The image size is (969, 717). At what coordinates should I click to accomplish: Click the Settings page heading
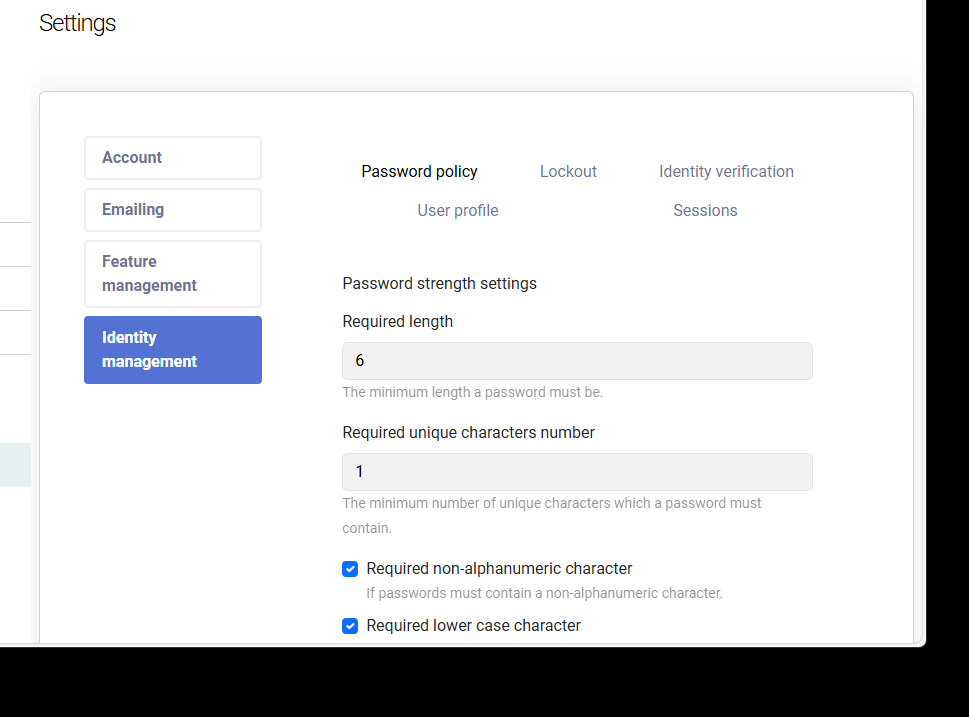pyautogui.click(x=77, y=23)
